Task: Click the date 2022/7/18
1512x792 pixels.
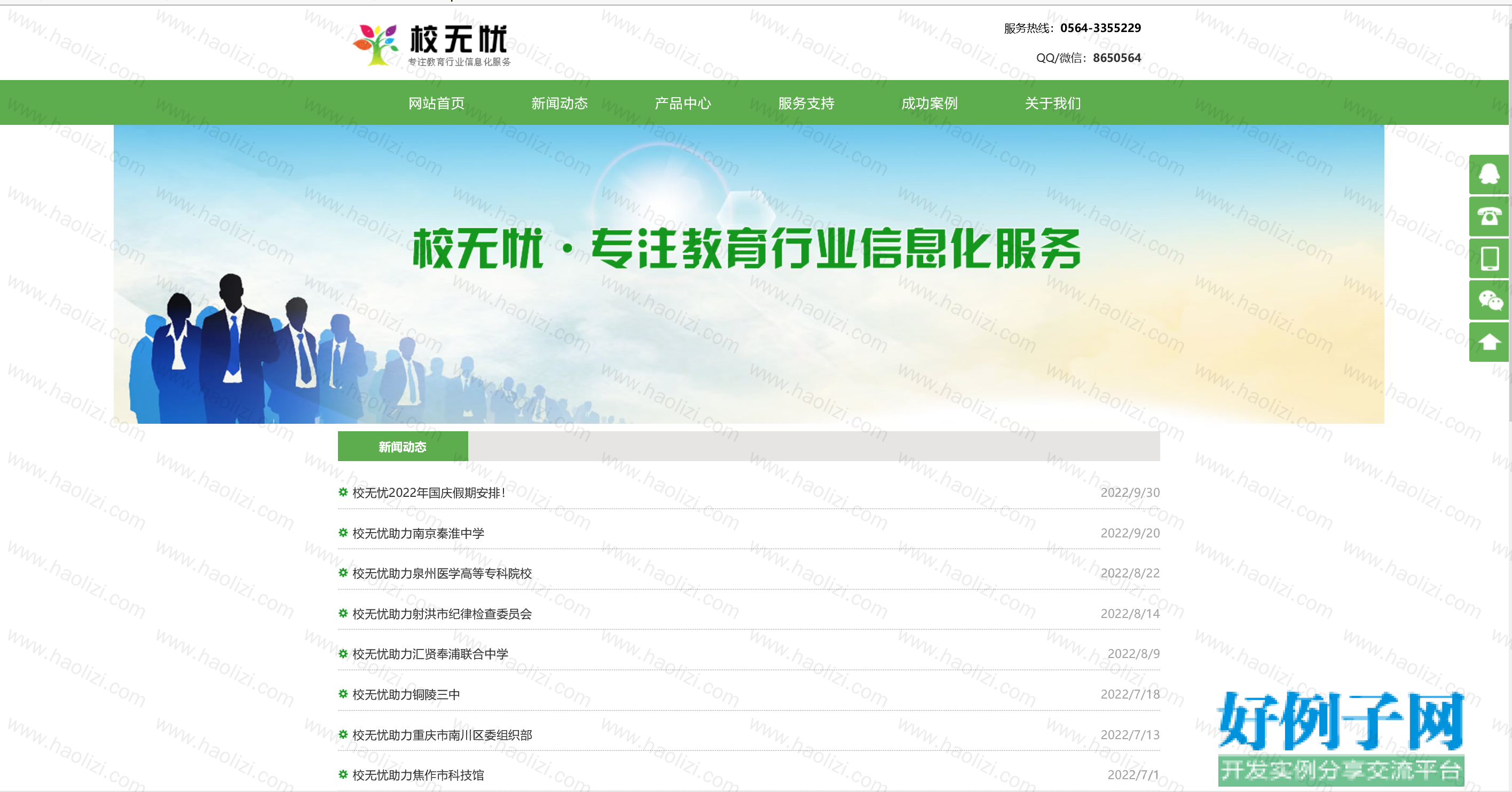Action: pyautogui.click(x=1130, y=694)
